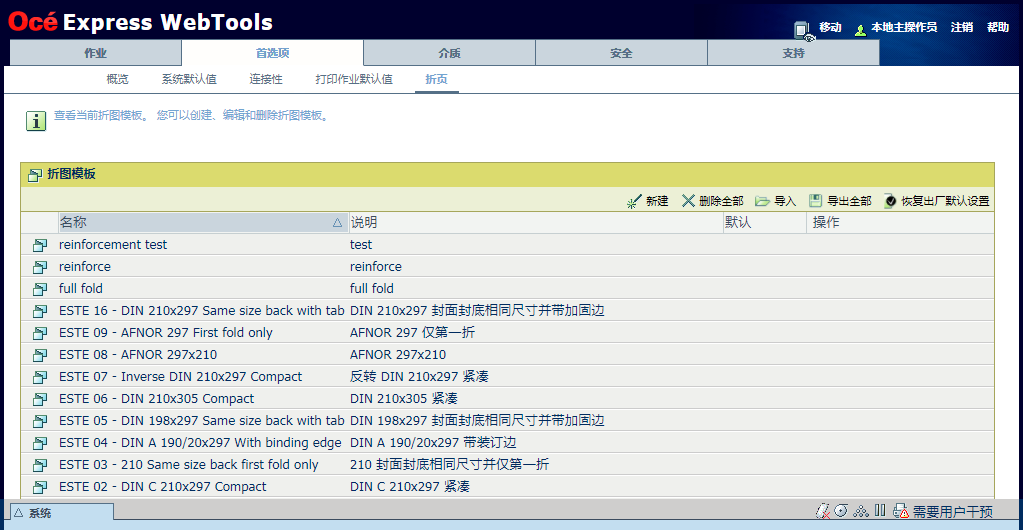Select 'ESTE 04 - DIN A 190/20x297 With binding edge'

coord(200,443)
